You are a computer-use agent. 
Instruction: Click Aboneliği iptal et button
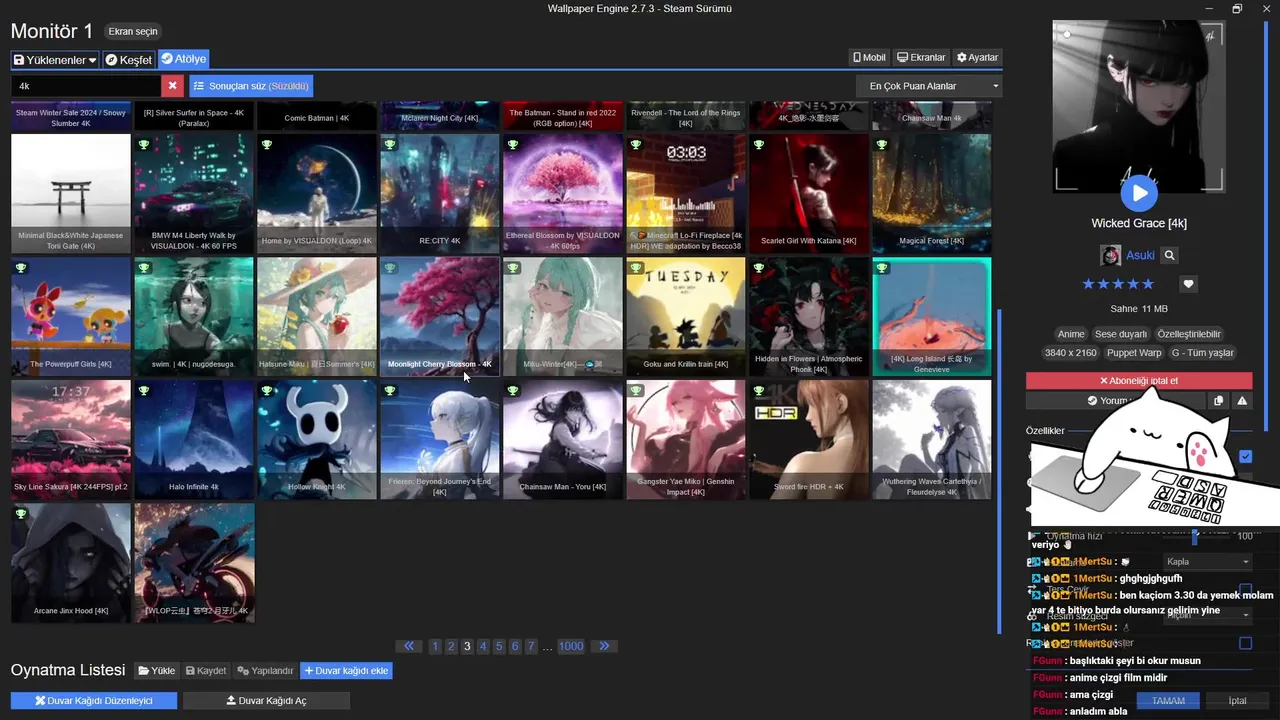coord(1139,381)
